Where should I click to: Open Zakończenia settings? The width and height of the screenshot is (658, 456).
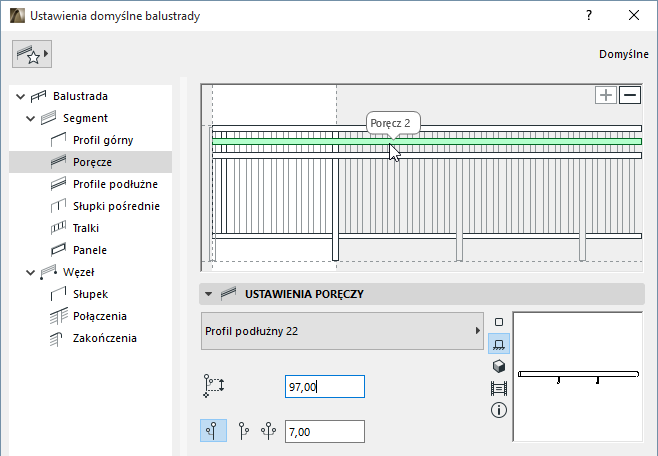coord(104,338)
